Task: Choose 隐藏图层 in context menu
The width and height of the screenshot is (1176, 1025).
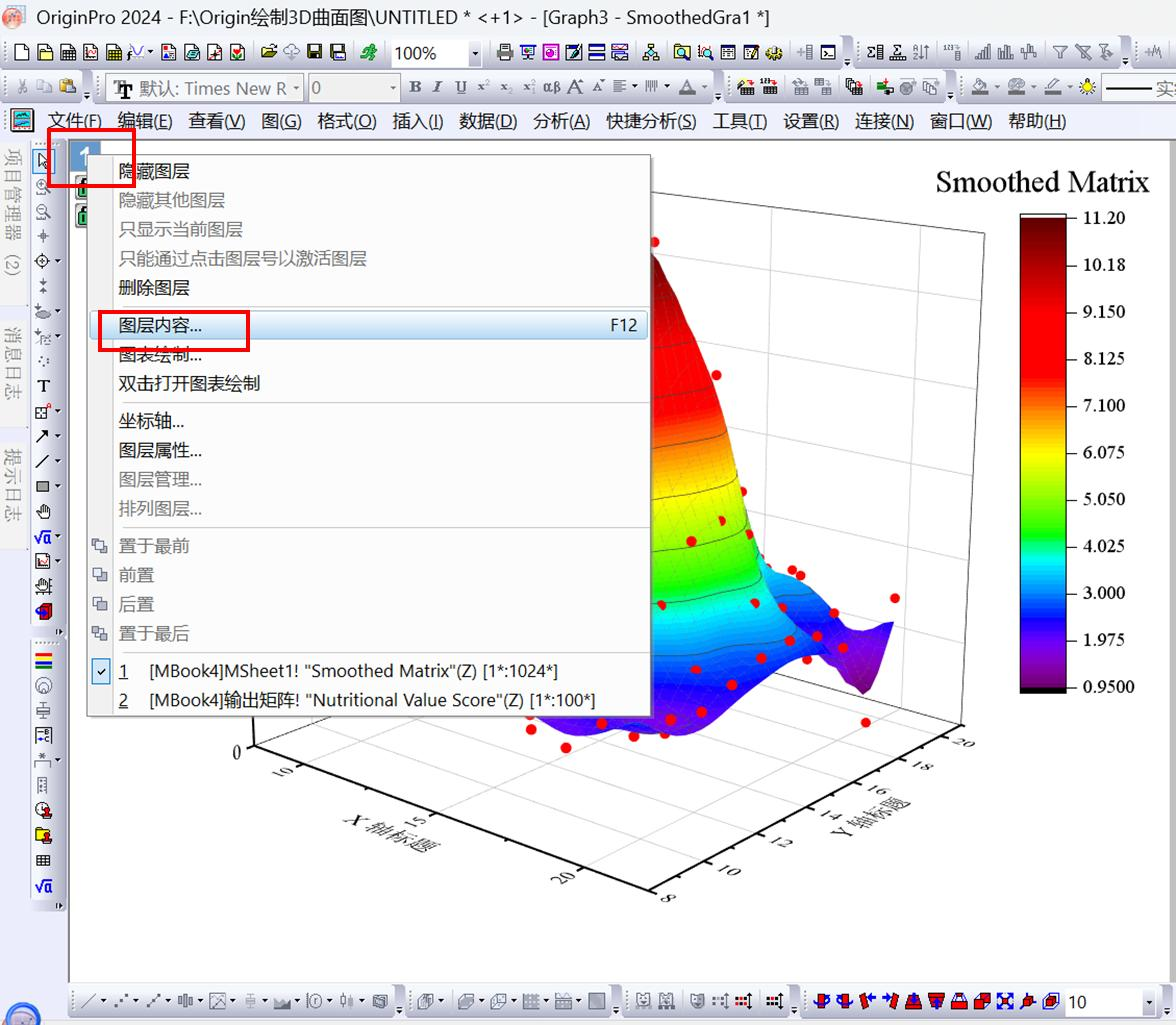Action: click(x=369, y=172)
